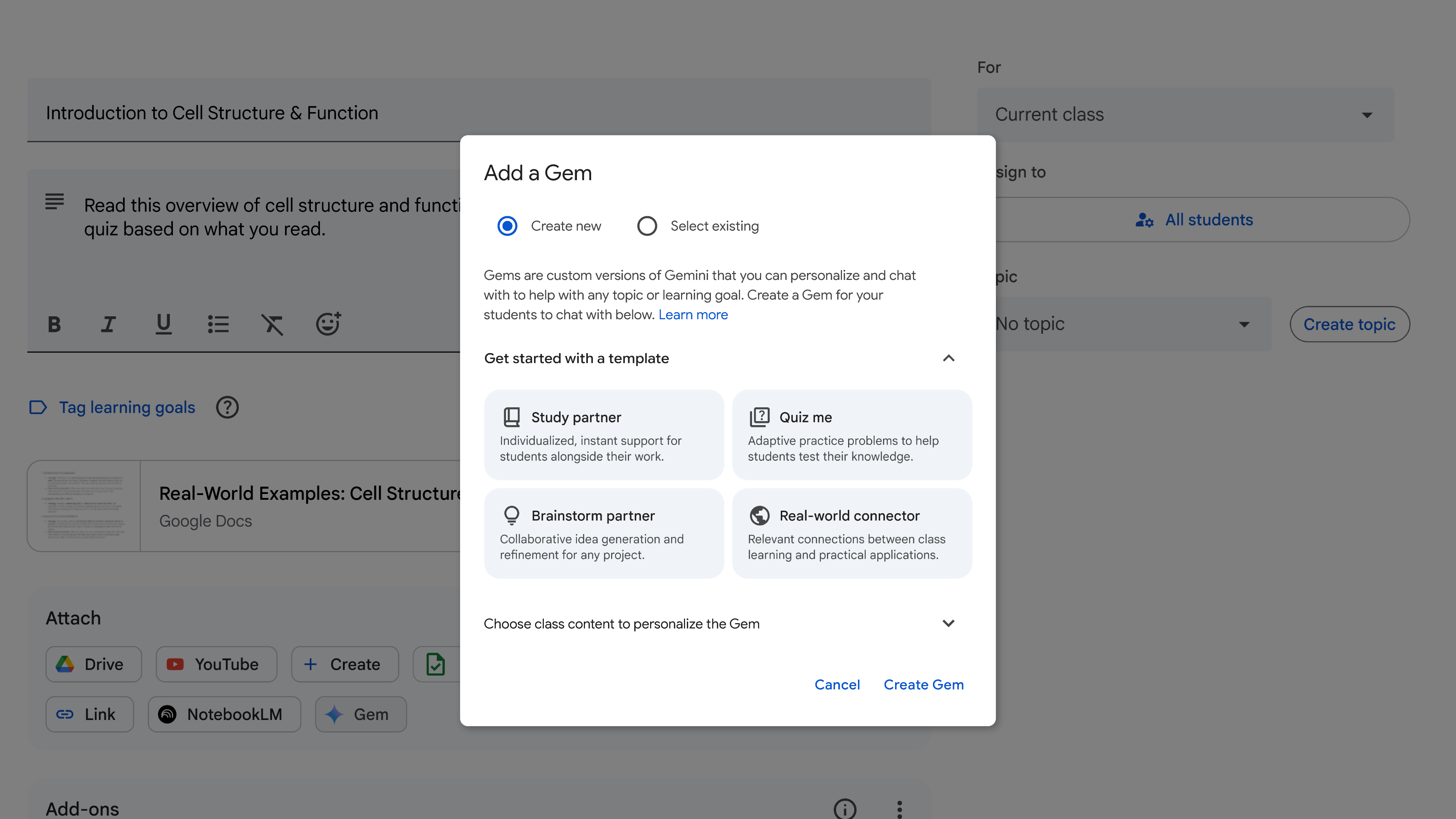Select the Create new radio button

pyautogui.click(x=507, y=226)
